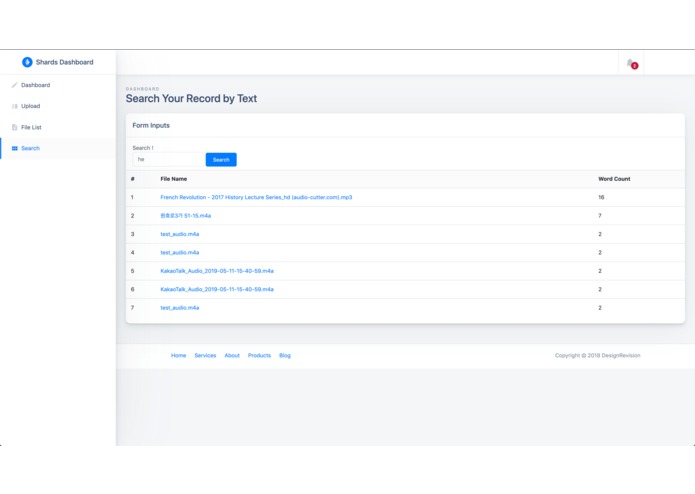The height and width of the screenshot is (494, 695).
Task: Select word count value 7
Action: tap(600, 216)
